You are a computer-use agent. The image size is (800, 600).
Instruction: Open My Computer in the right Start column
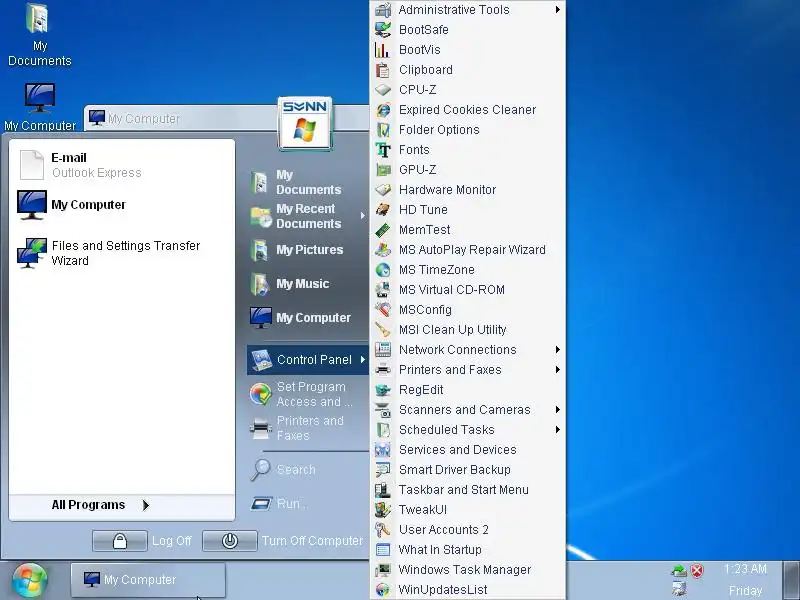tap(307, 317)
